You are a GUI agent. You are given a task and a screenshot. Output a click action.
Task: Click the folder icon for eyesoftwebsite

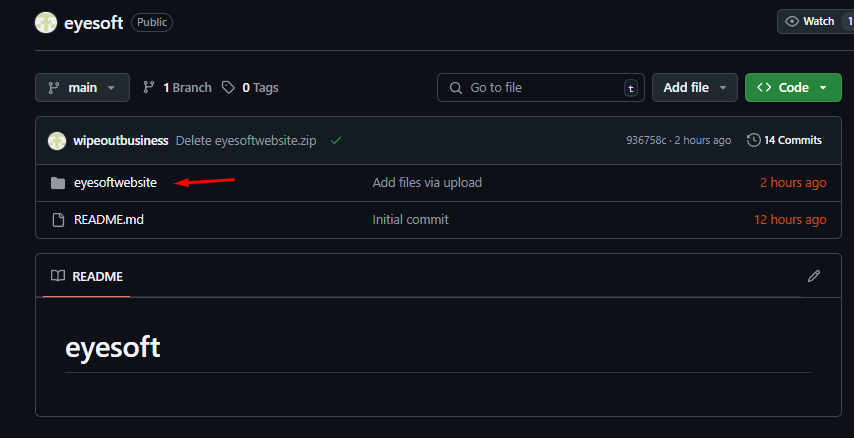pos(58,182)
